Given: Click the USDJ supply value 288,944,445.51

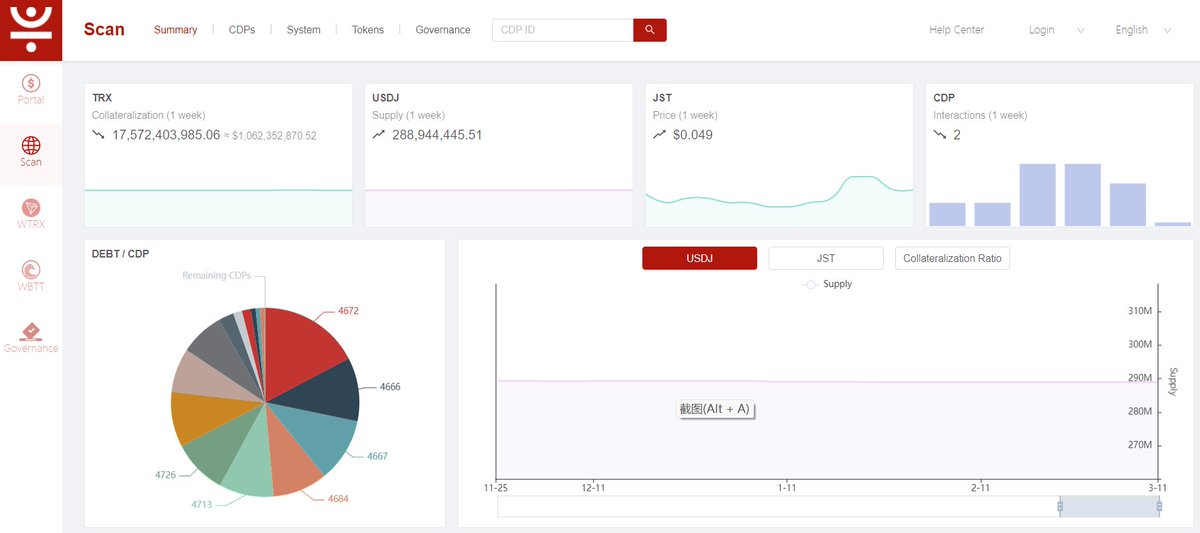Looking at the screenshot, I should (437, 134).
